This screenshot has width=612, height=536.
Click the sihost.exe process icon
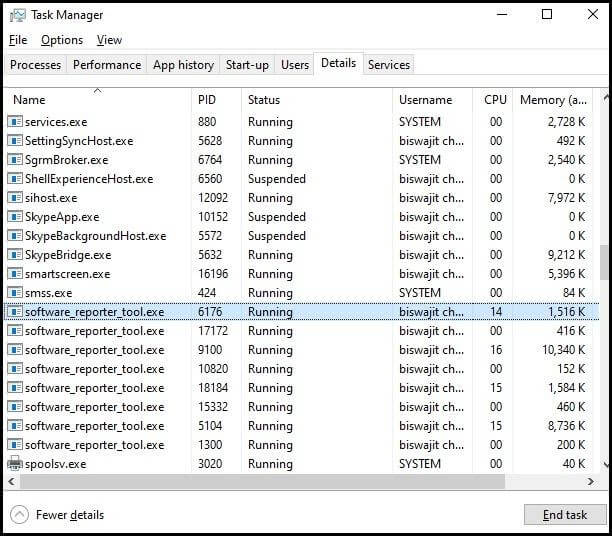point(15,198)
